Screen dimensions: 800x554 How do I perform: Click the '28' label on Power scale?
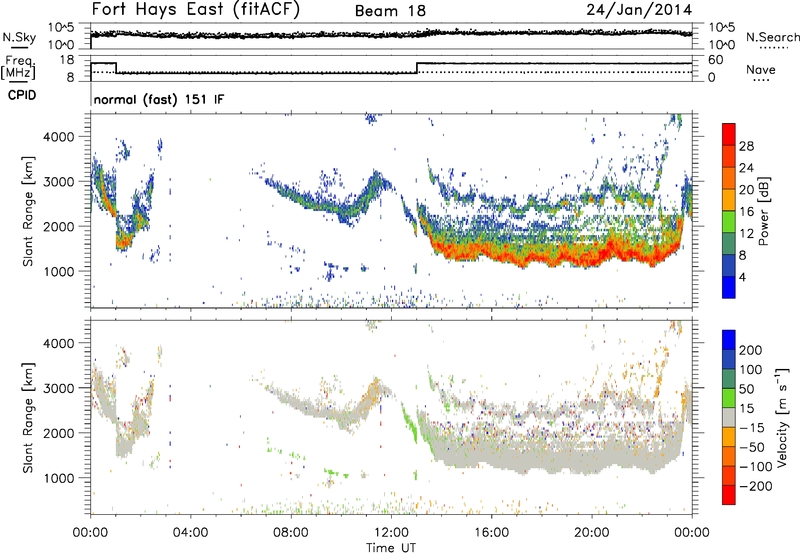tap(746, 146)
